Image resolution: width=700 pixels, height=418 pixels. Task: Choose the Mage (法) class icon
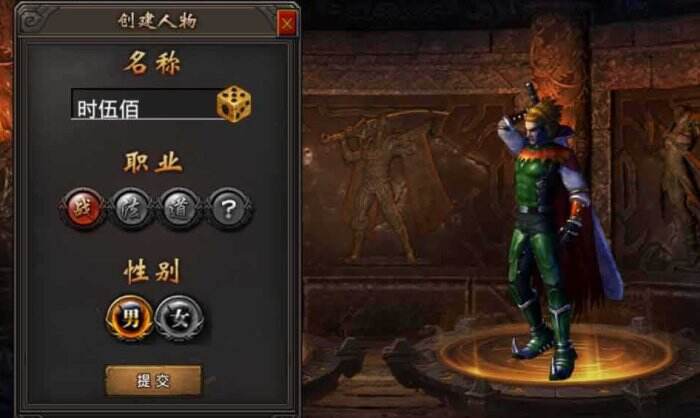pos(131,209)
